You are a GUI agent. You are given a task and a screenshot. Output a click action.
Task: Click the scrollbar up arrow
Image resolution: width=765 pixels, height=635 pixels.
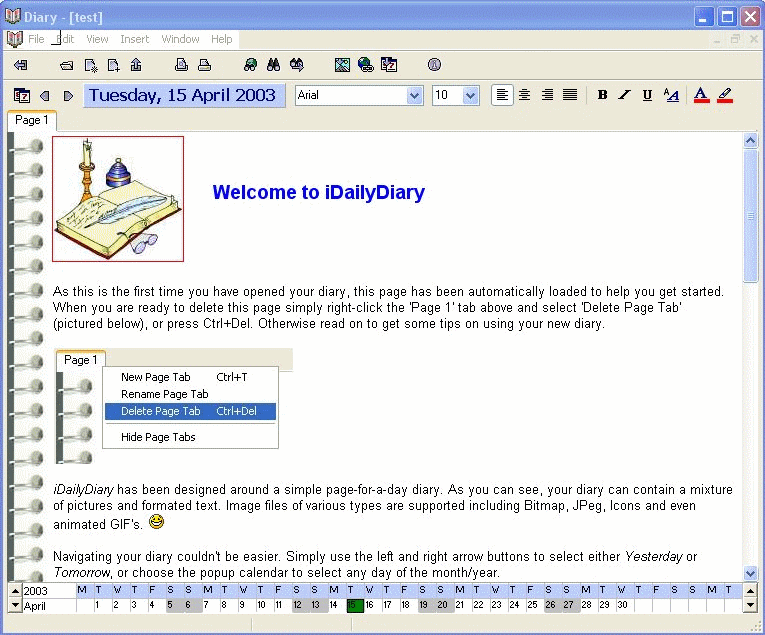750,141
